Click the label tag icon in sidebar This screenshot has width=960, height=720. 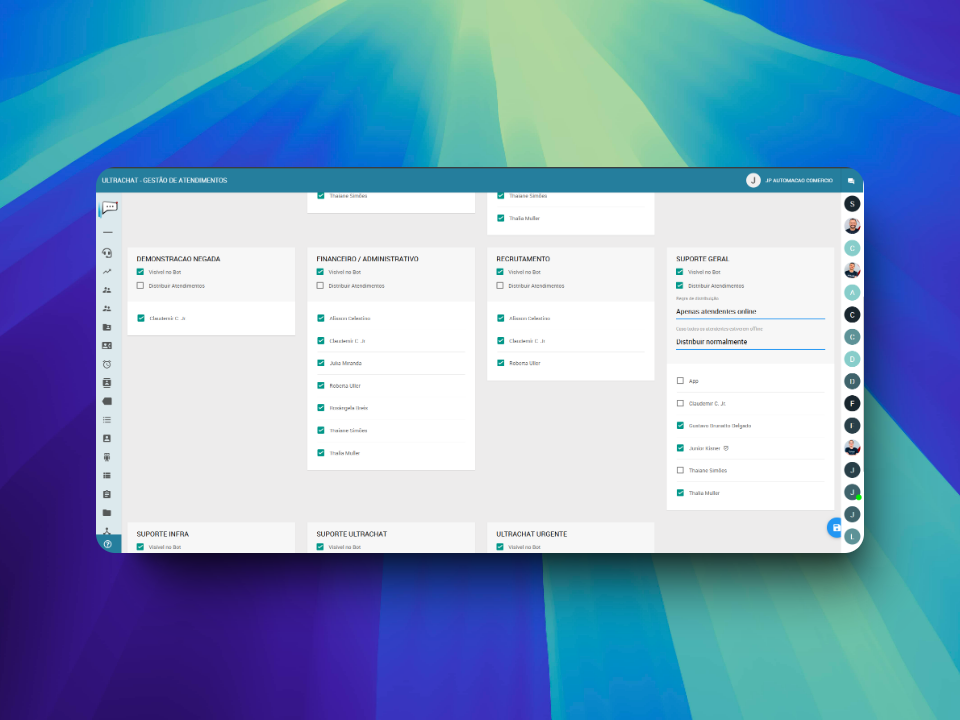click(x=107, y=401)
